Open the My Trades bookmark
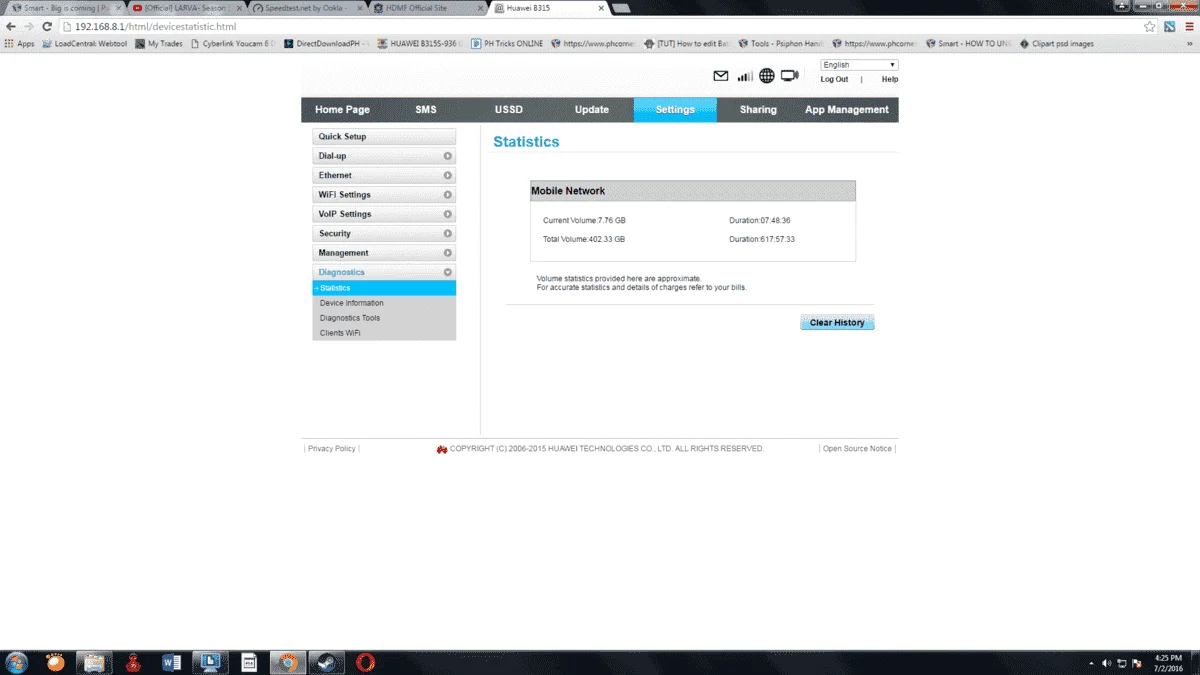 tap(159, 44)
